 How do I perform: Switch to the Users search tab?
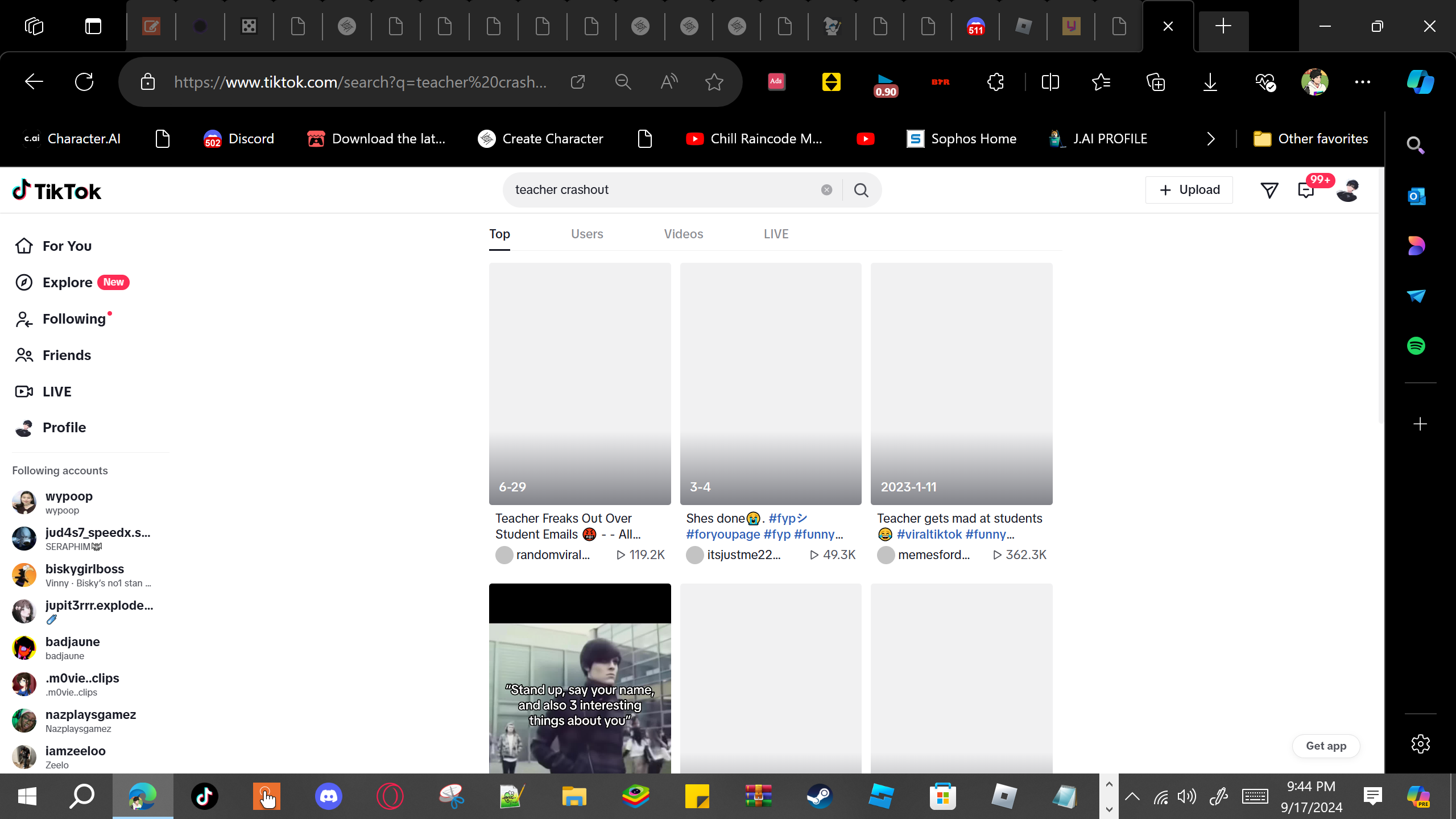coord(586,234)
